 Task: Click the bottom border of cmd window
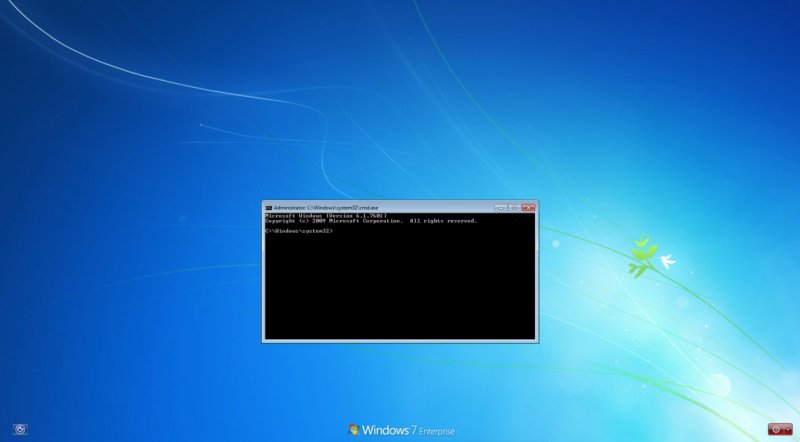coord(400,341)
